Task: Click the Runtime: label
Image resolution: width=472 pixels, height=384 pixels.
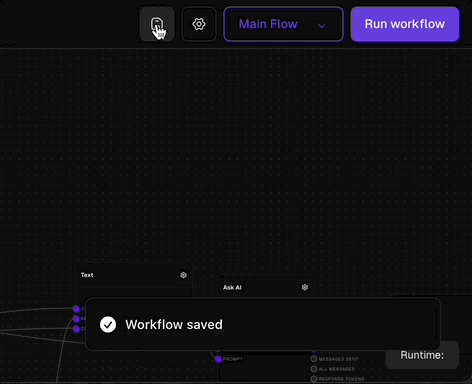Action: click(x=422, y=355)
